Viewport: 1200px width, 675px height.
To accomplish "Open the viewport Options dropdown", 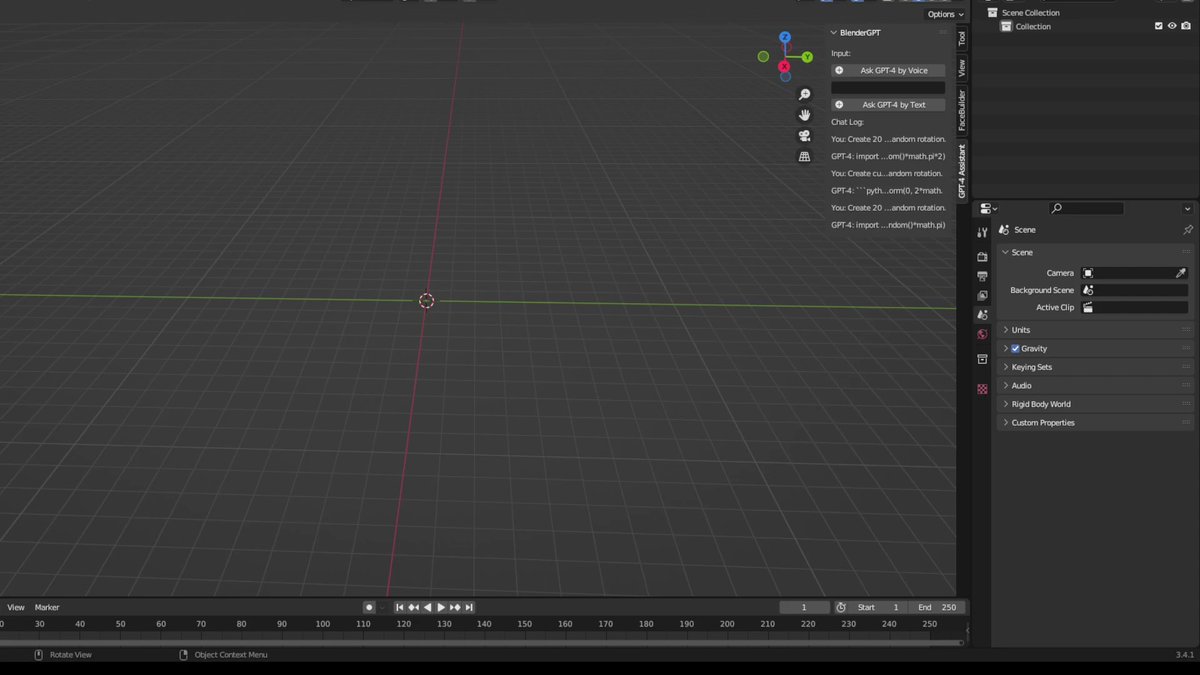I will [x=945, y=14].
